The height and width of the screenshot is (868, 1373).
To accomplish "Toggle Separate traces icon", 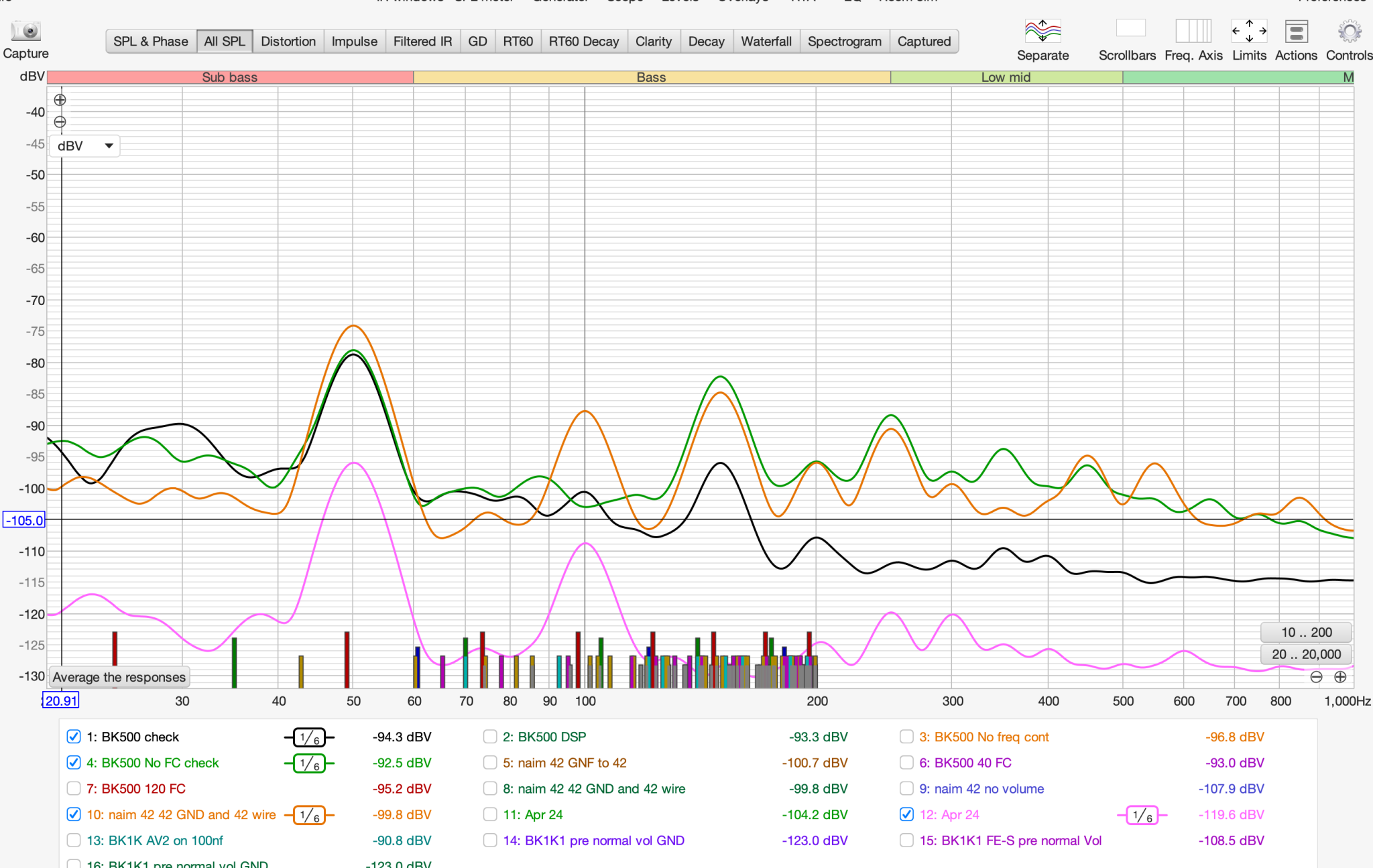I will point(1042,31).
